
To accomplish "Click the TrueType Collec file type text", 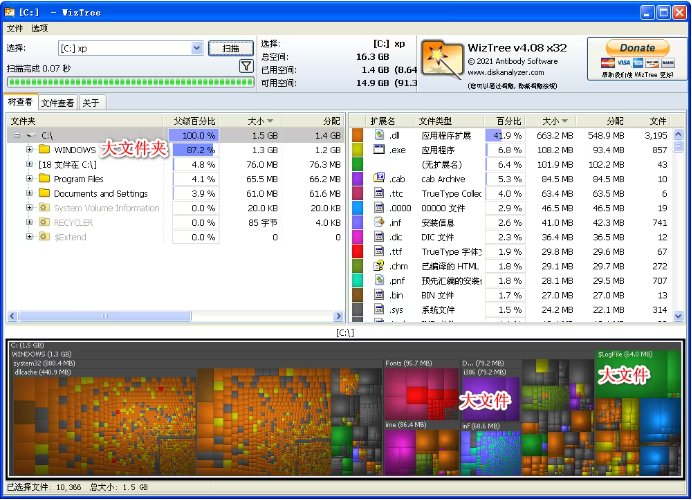I will (x=451, y=193).
